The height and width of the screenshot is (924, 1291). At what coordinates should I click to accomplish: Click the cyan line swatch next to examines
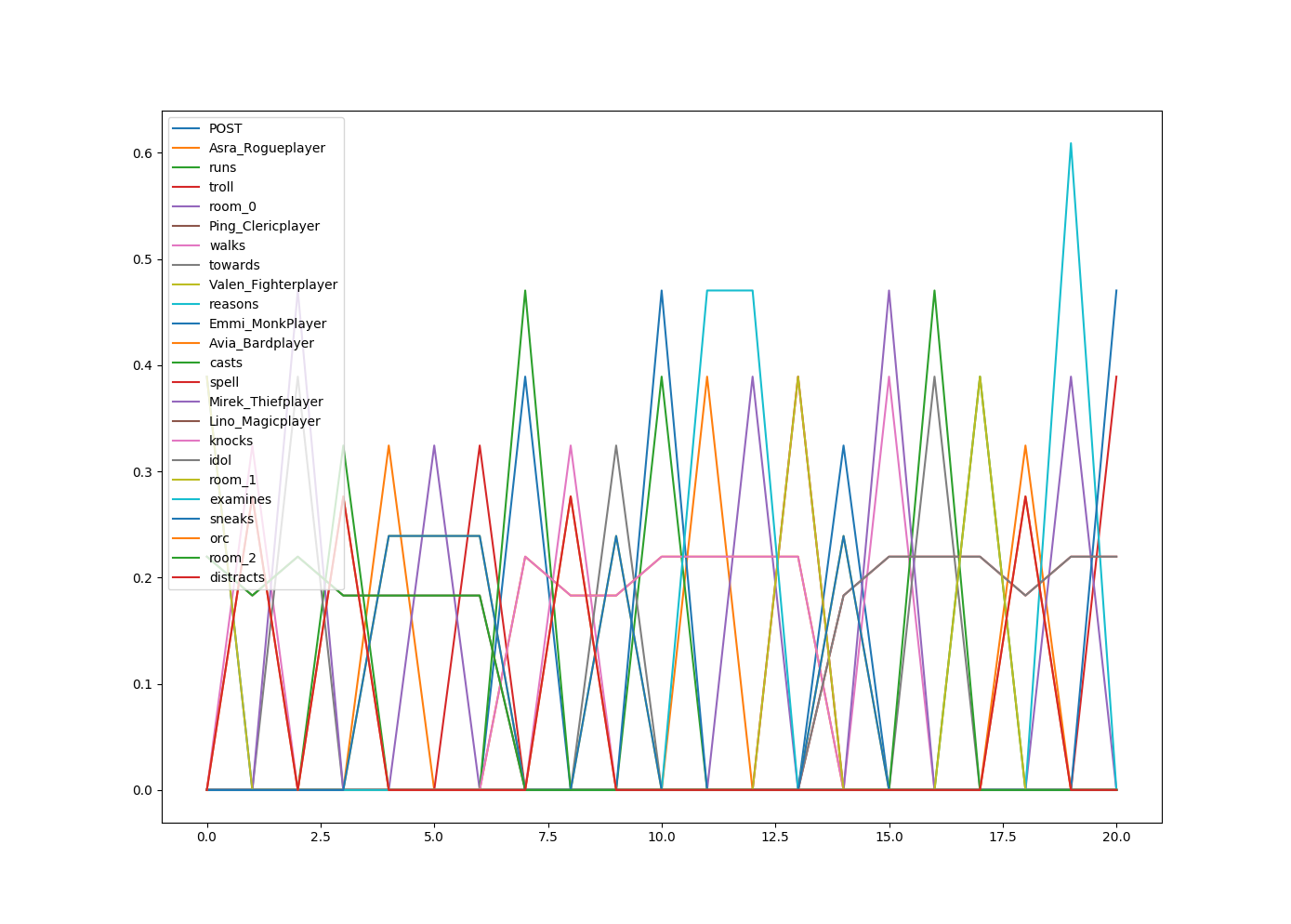tap(187, 499)
